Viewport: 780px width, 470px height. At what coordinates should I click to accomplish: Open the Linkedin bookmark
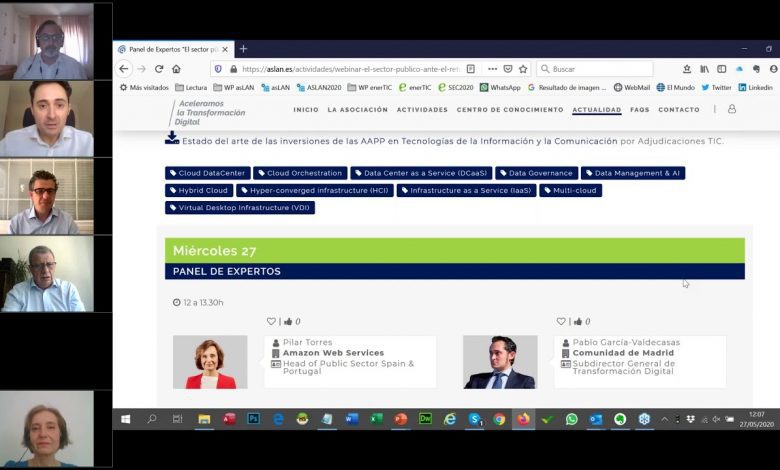[756, 88]
